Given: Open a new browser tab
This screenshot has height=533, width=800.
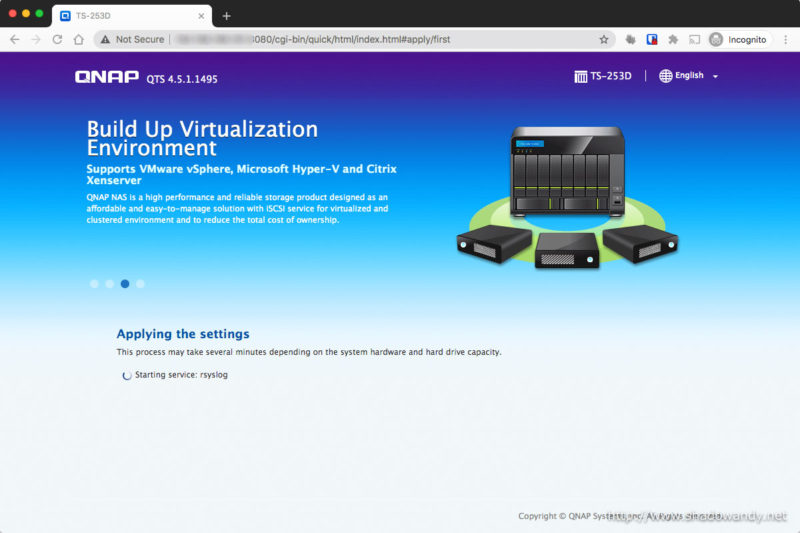Looking at the screenshot, I should tap(226, 16).
